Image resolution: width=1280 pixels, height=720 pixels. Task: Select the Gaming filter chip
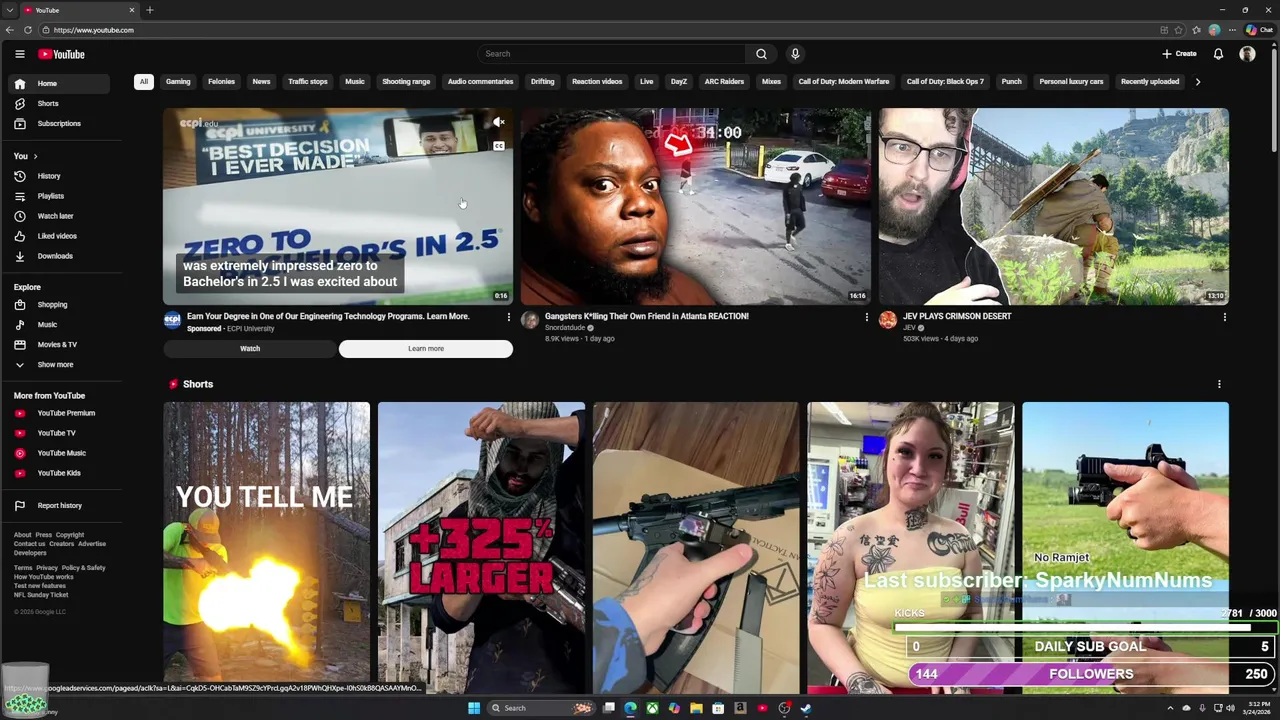pyautogui.click(x=178, y=82)
